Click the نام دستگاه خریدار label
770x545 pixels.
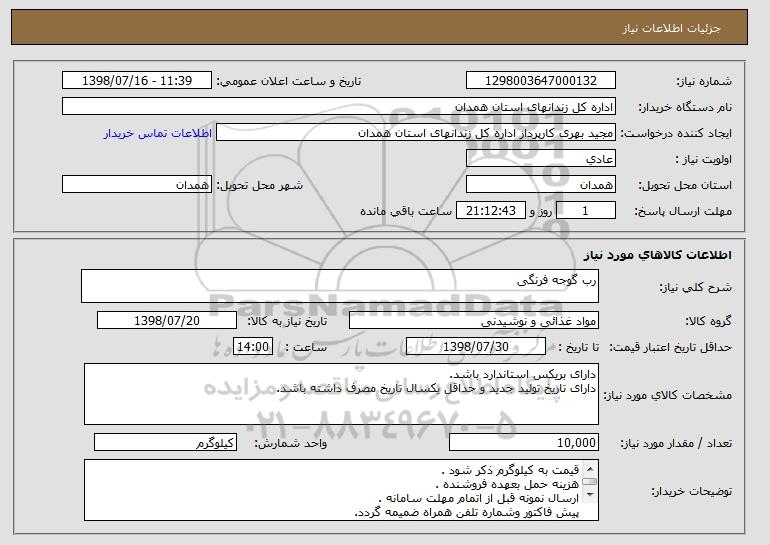pos(685,107)
